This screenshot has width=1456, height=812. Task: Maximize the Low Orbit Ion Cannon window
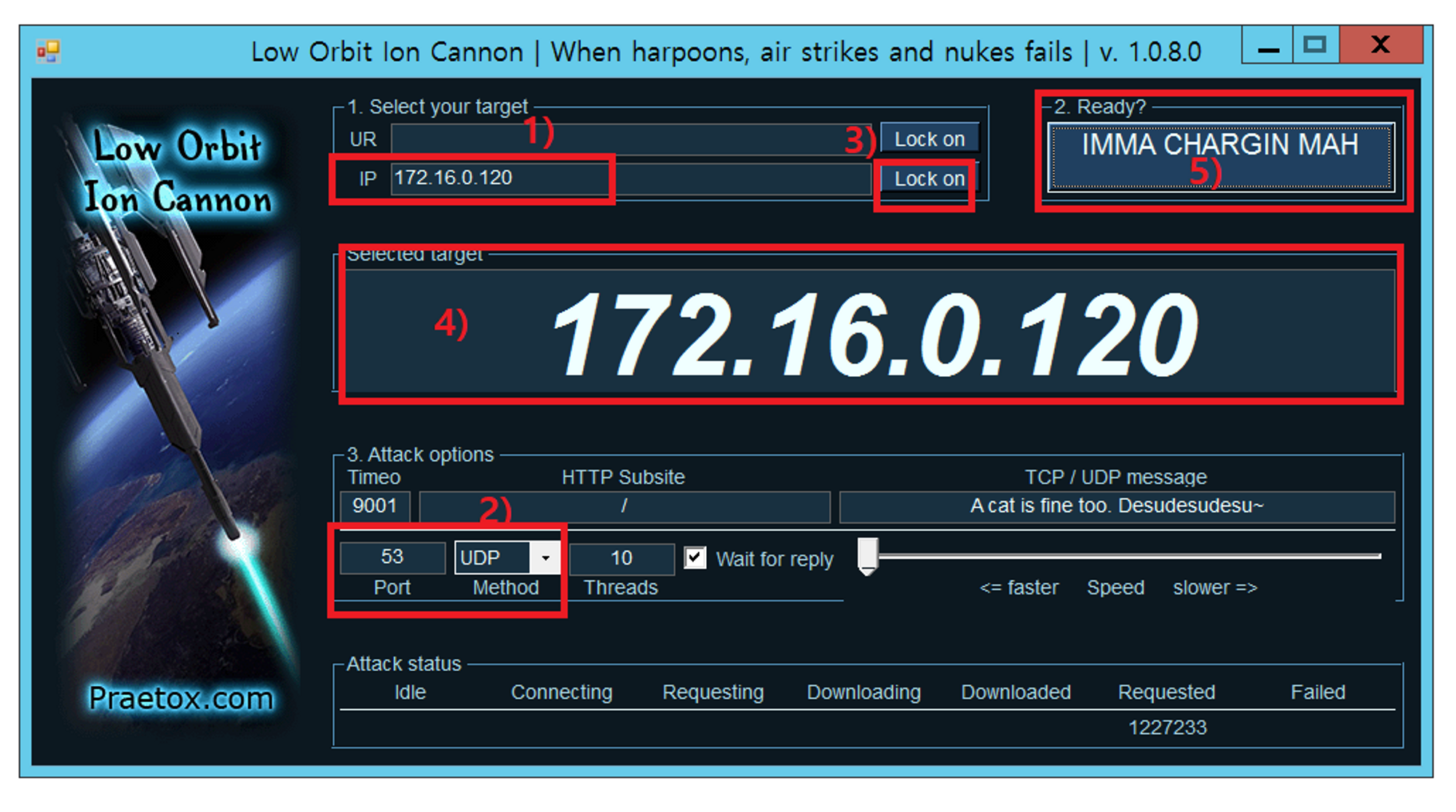pyautogui.click(x=1315, y=45)
